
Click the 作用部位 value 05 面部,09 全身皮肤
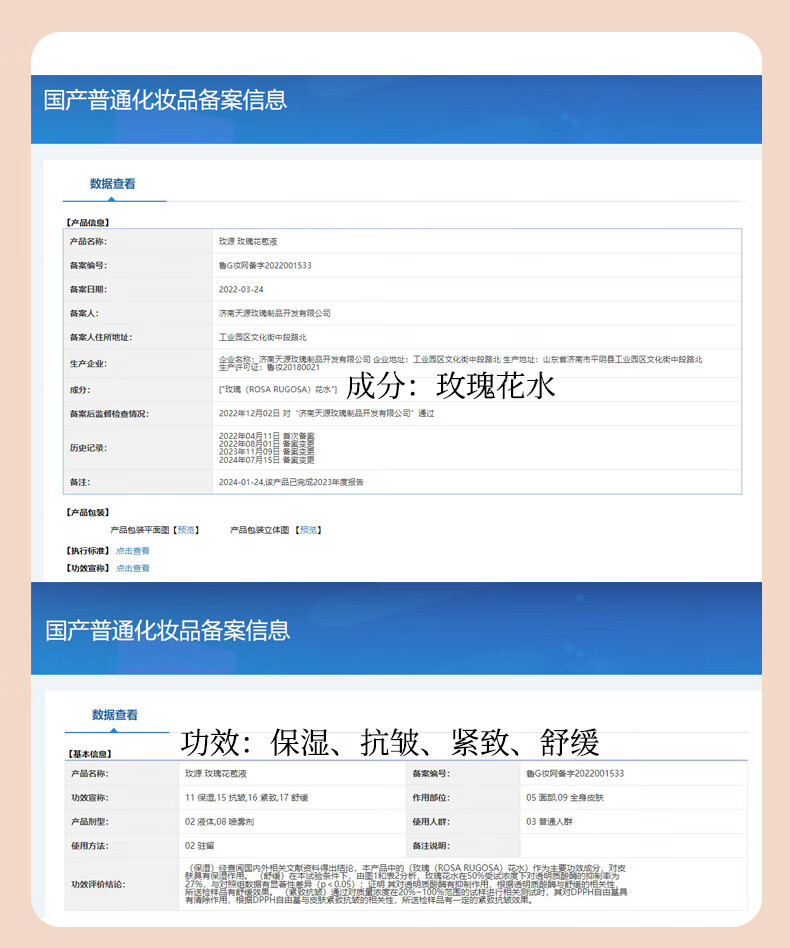(564, 798)
